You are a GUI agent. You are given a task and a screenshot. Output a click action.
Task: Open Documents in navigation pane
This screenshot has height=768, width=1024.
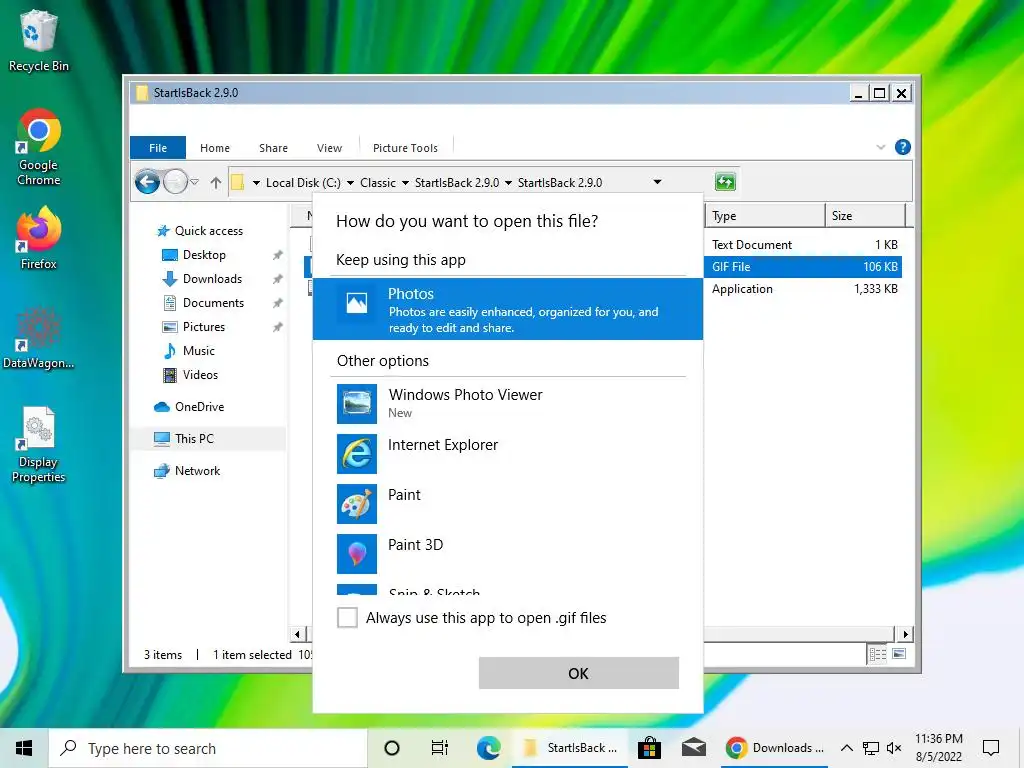point(204,303)
